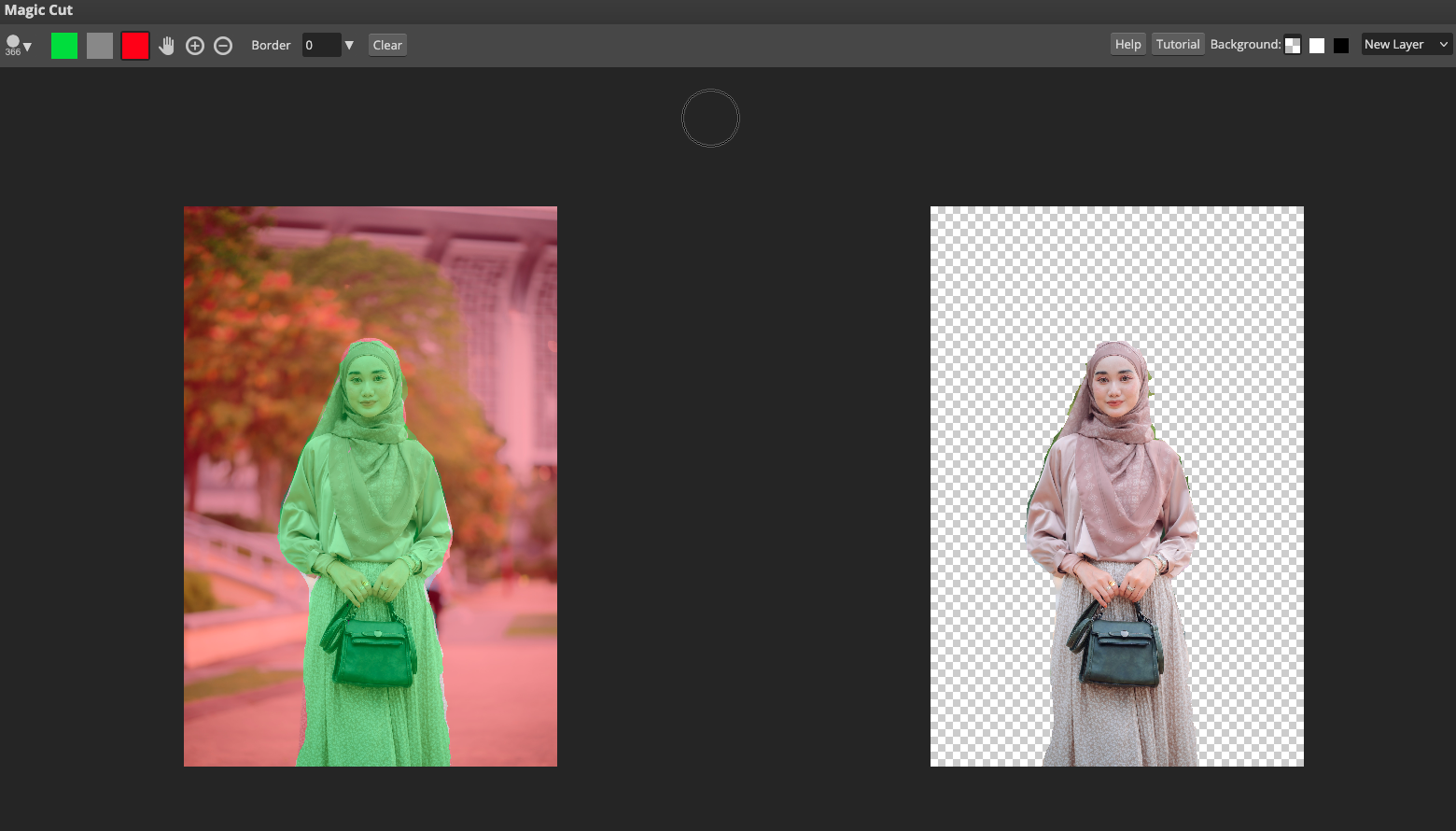Focus the Border value field
The width and height of the screenshot is (1456, 831).
[321, 45]
